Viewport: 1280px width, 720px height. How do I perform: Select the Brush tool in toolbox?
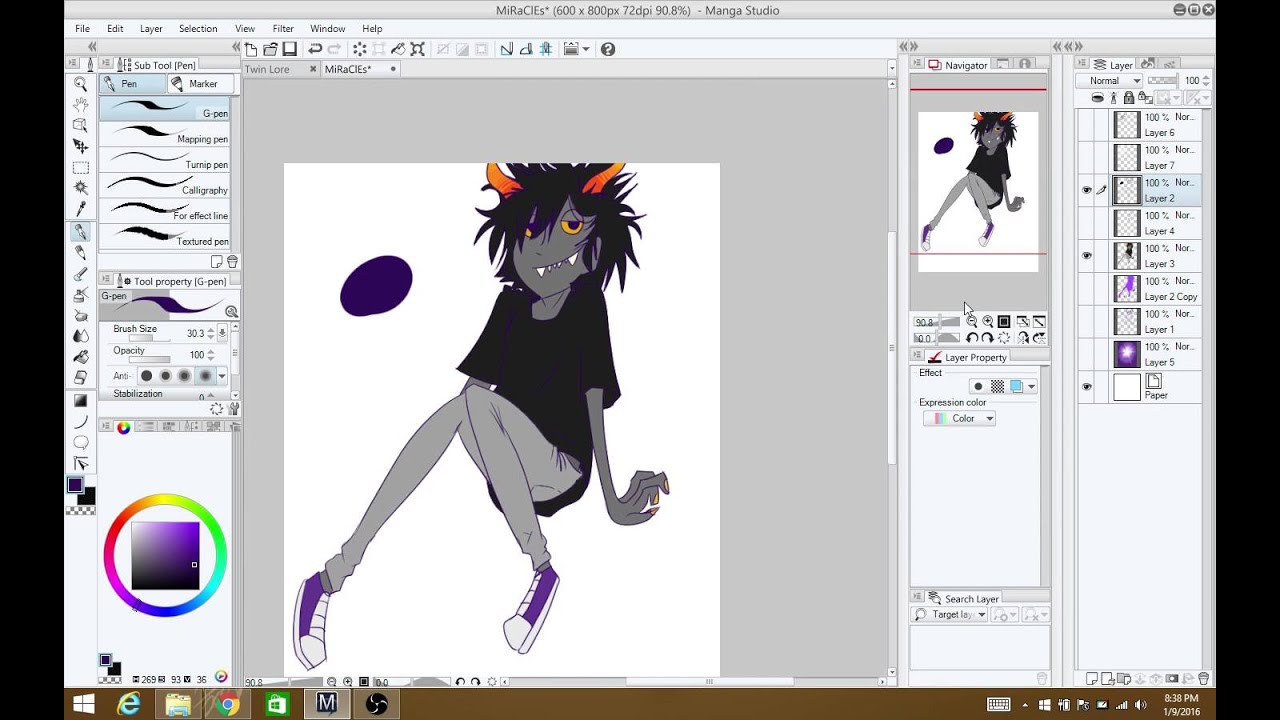tap(80, 274)
